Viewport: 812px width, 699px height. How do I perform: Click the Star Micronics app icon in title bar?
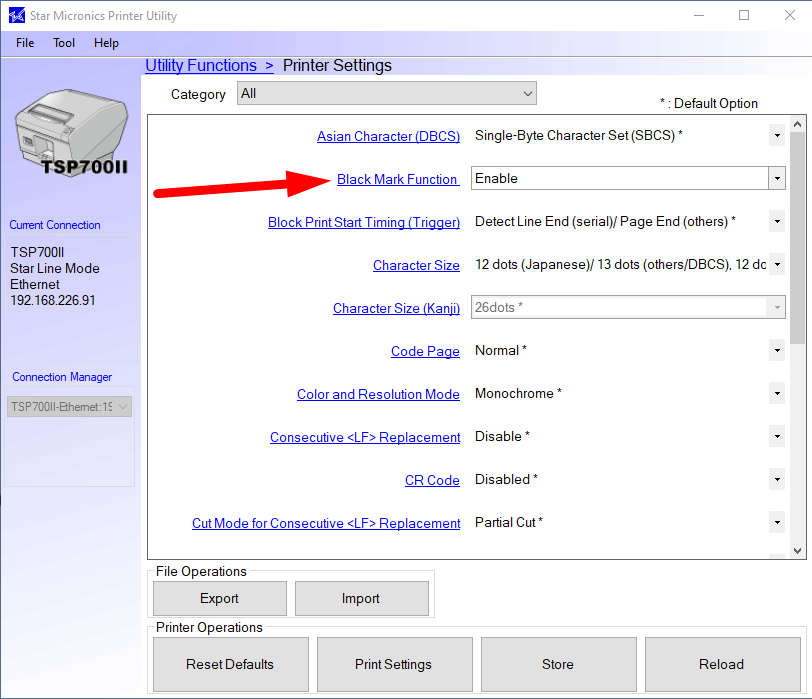pos(17,16)
